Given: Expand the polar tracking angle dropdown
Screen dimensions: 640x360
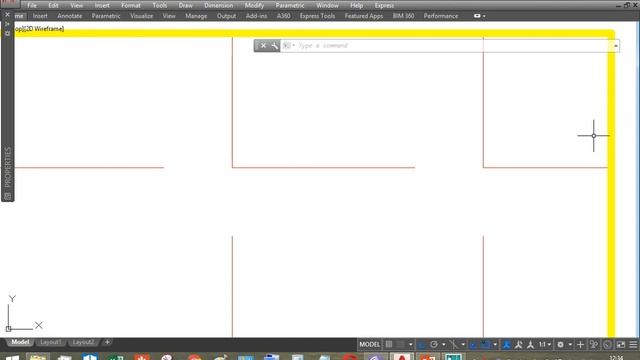Looking at the screenshot, I should (444, 344).
